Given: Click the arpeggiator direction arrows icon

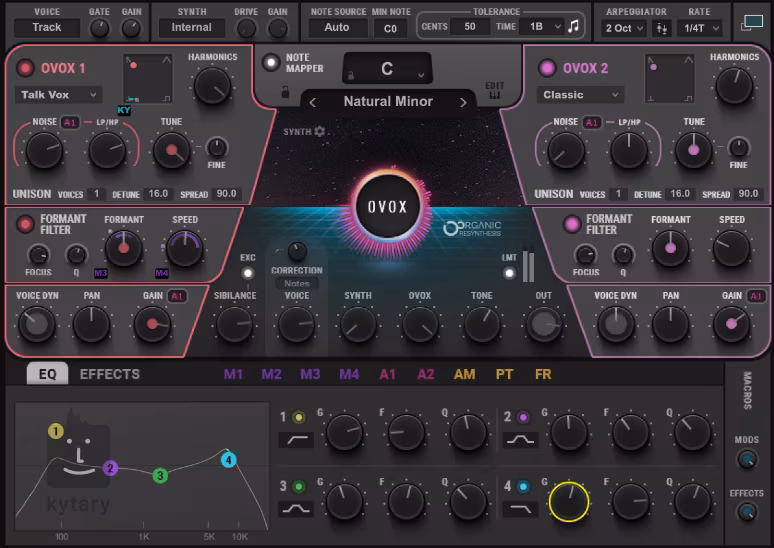Looking at the screenshot, I should point(661,28).
